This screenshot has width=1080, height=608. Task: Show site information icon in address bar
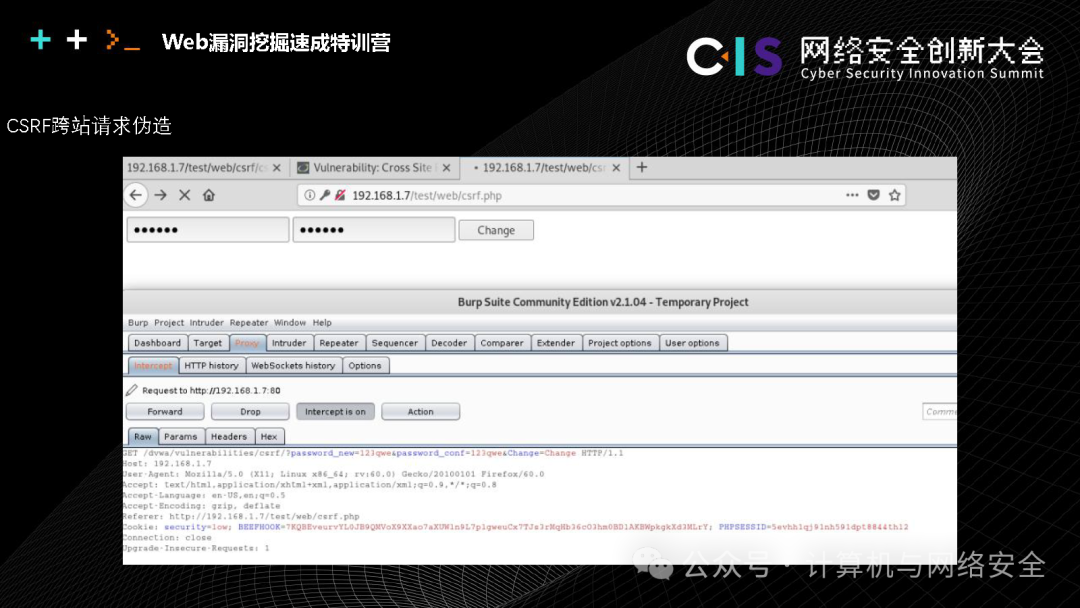310,196
